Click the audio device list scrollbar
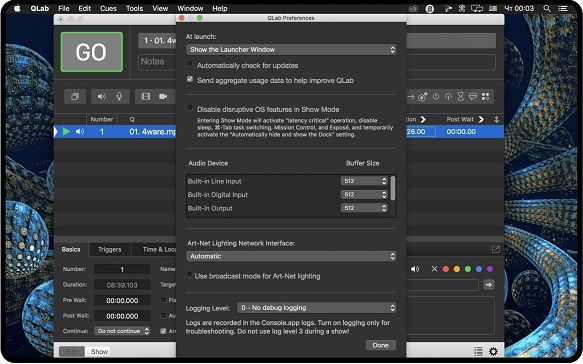This screenshot has height=364, width=583. (x=393, y=188)
